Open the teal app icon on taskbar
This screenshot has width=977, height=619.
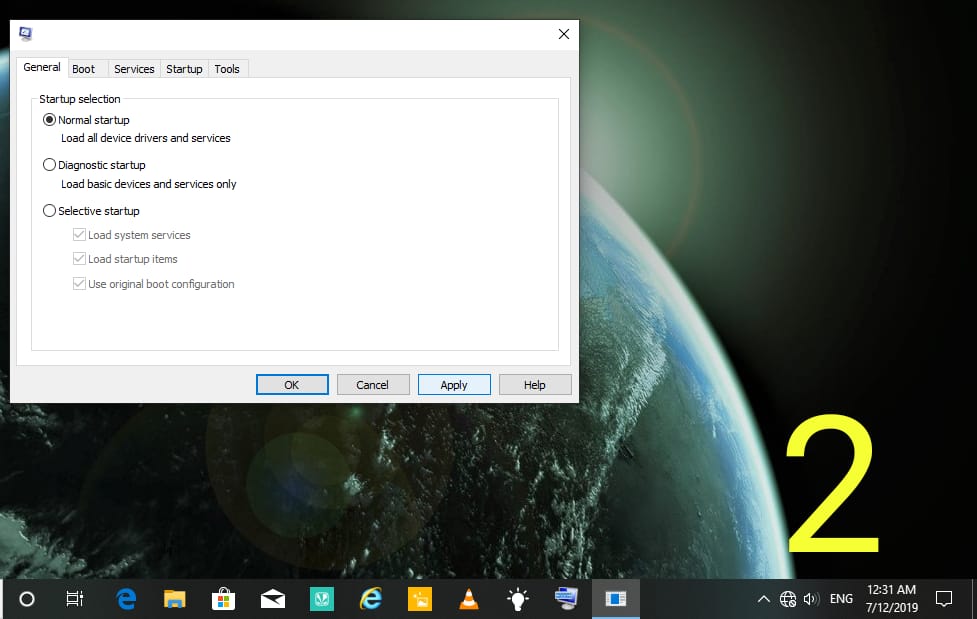[322, 599]
